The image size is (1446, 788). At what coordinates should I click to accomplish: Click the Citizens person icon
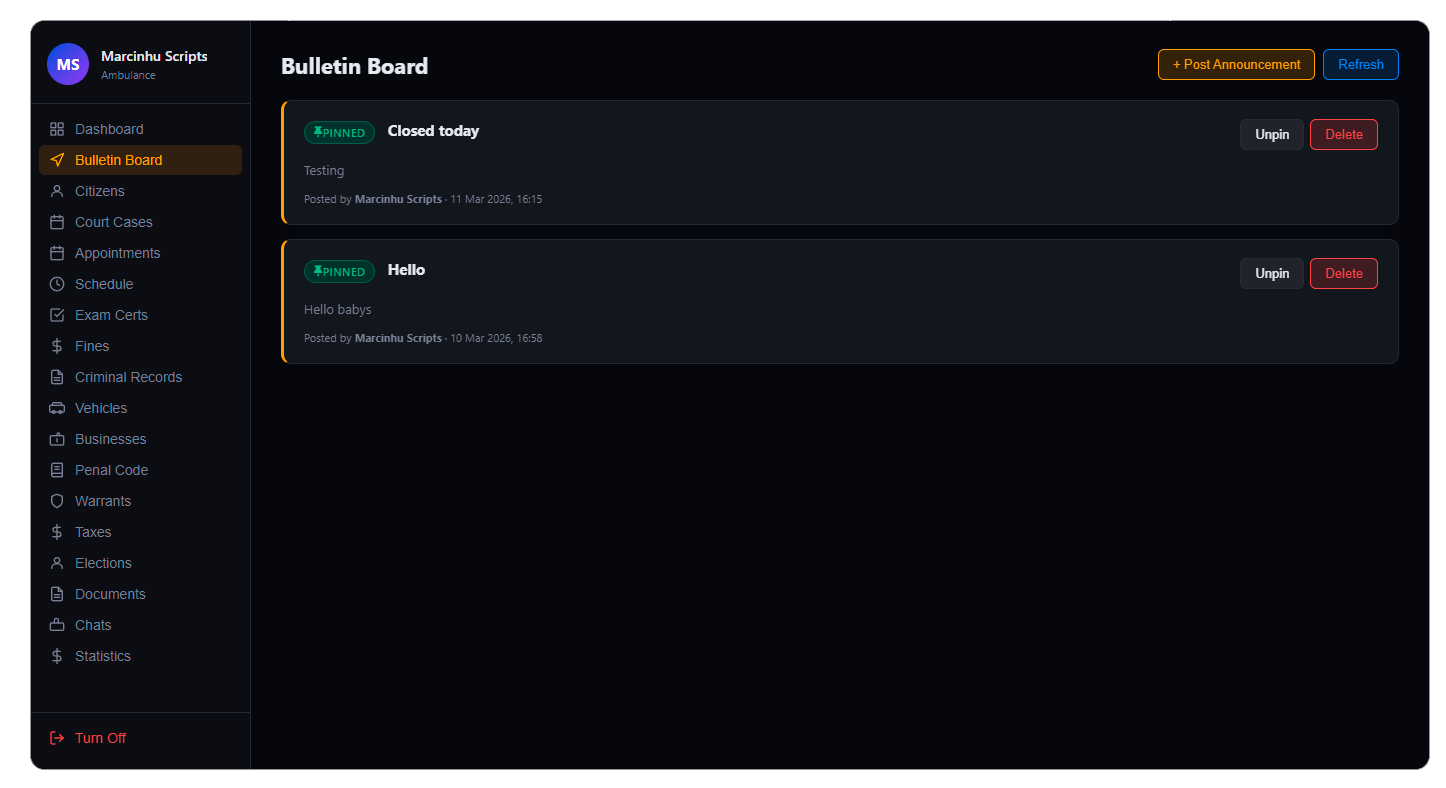pyautogui.click(x=57, y=191)
